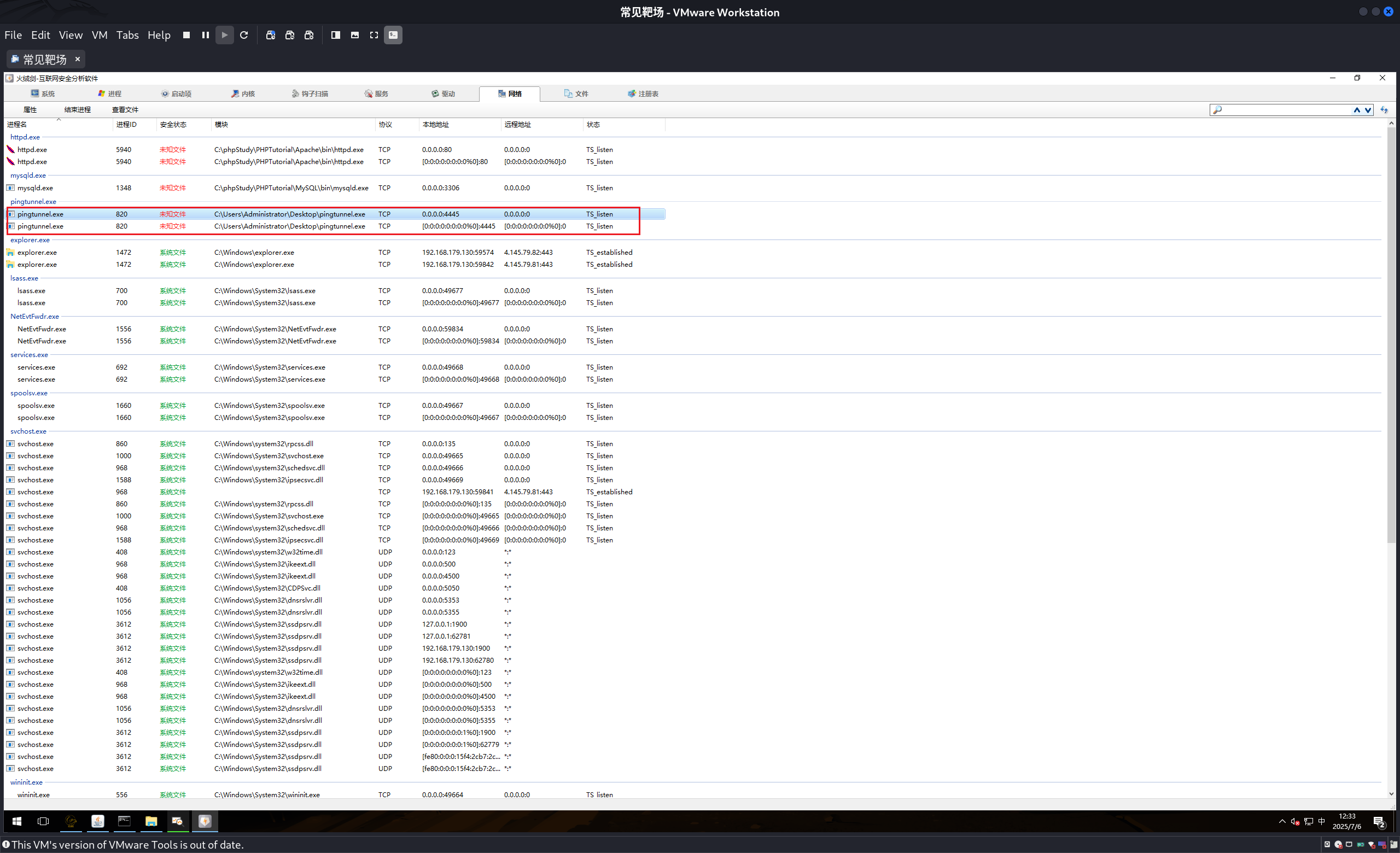Click the VM power off stop icon

186,35
